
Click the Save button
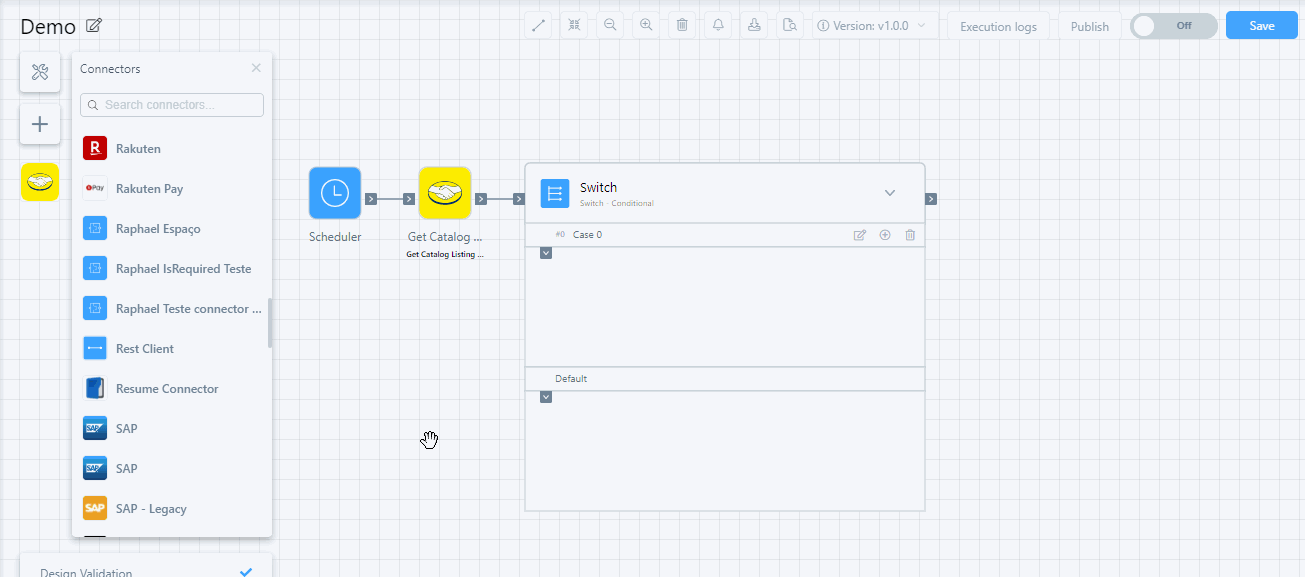tap(1261, 26)
